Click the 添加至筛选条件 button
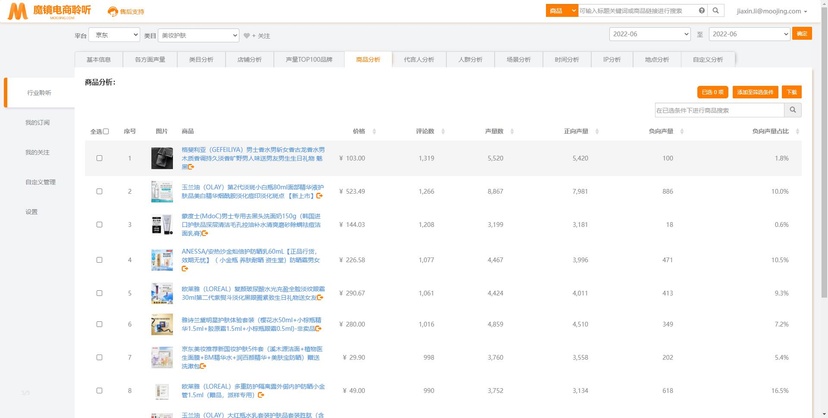828x418 pixels. pyautogui.click(x=755, y=92)
